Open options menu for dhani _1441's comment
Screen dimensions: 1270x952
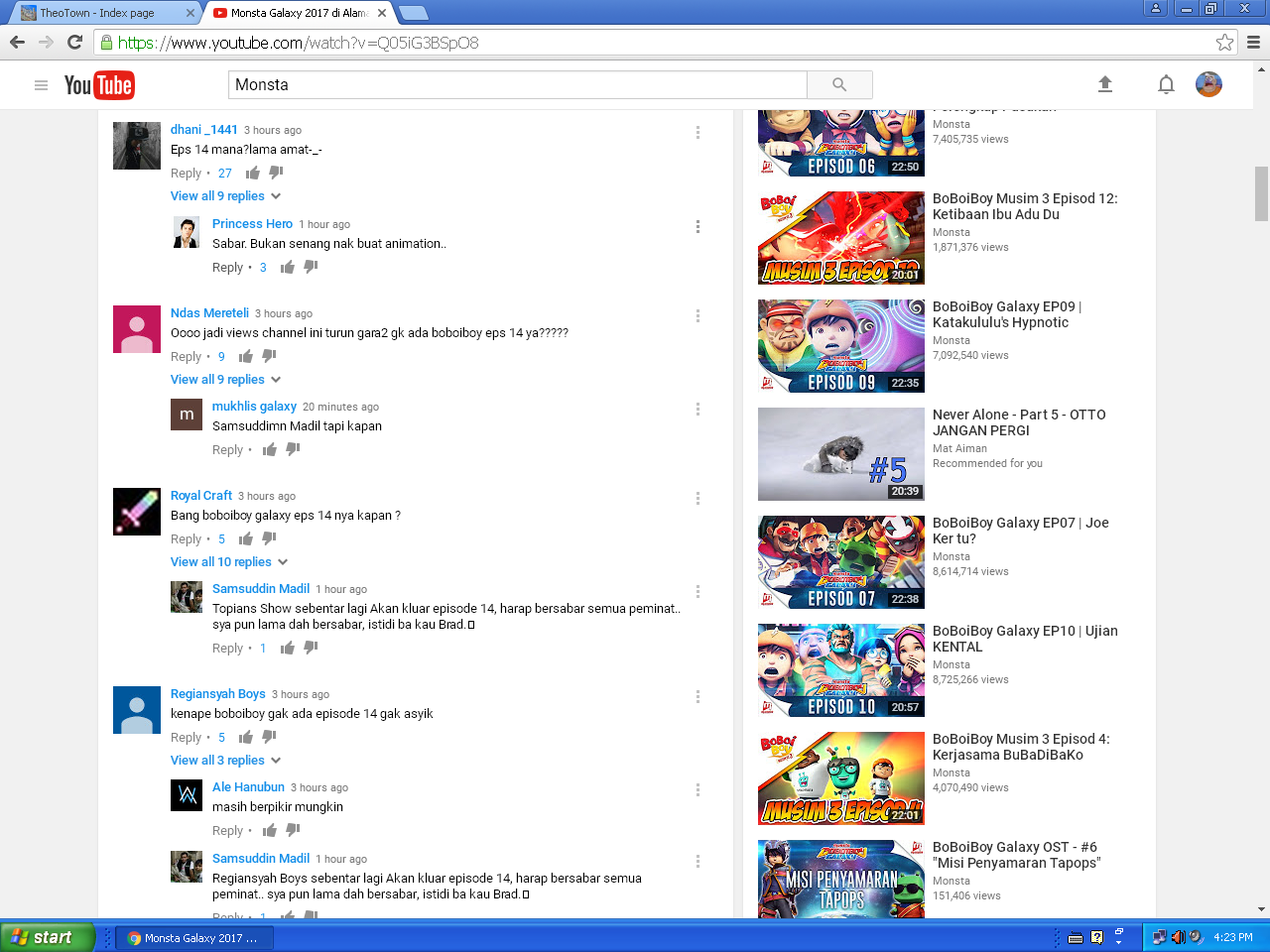pos(698,132)
